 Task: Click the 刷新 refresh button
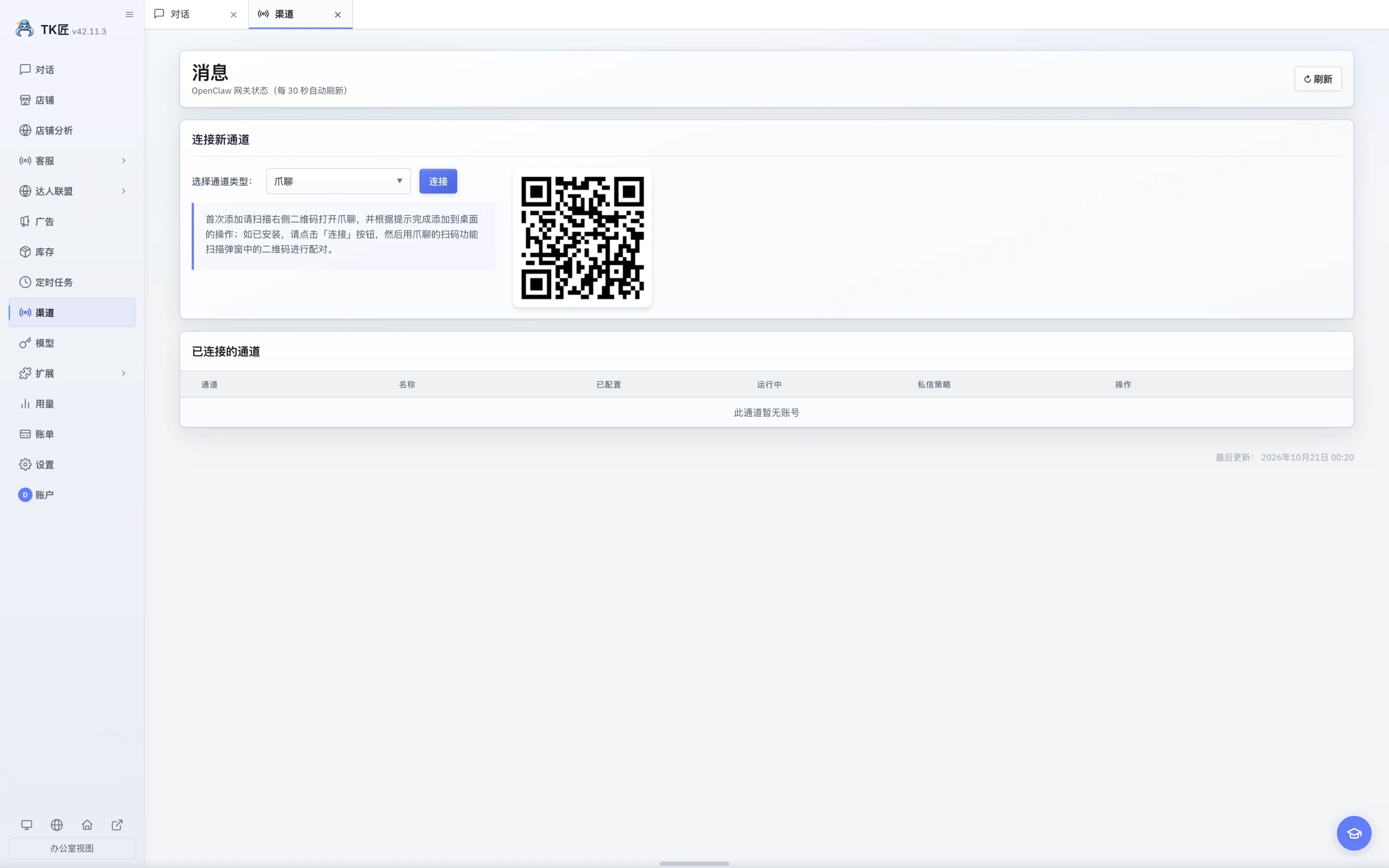tap(1318, 79)
